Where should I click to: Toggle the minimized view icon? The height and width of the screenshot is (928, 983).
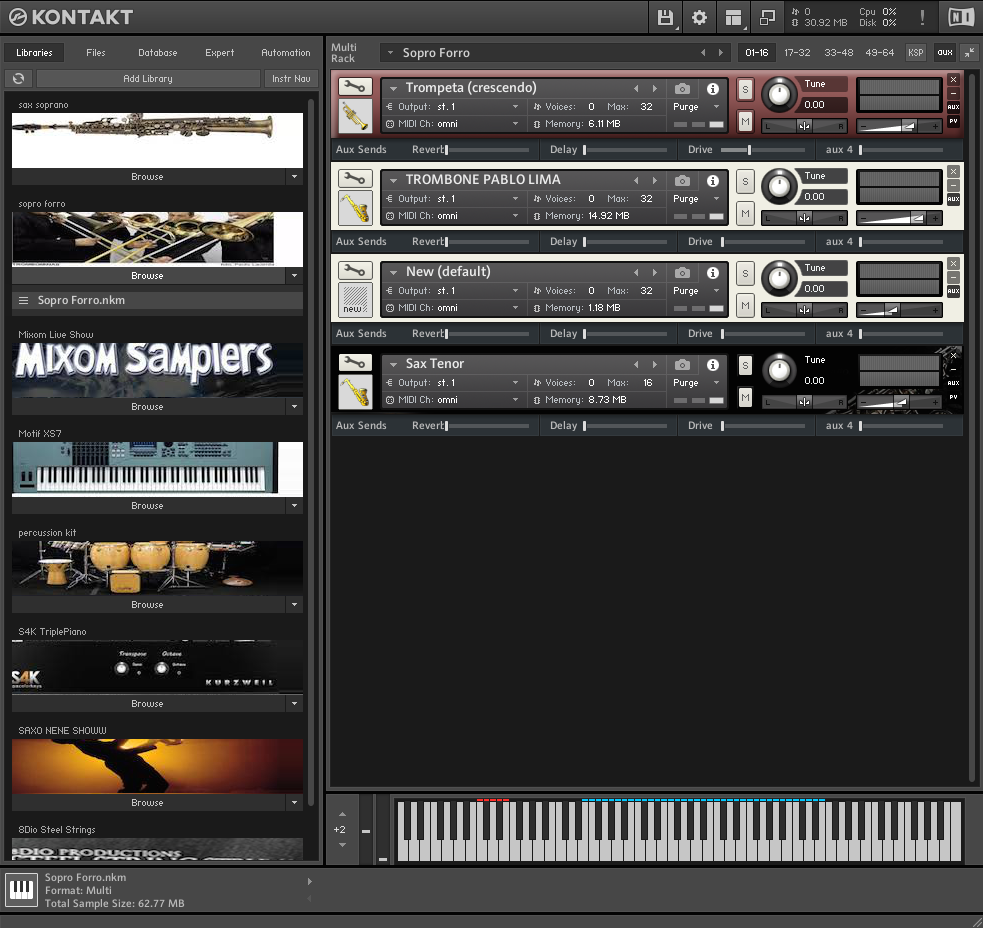tap(767, 17)
